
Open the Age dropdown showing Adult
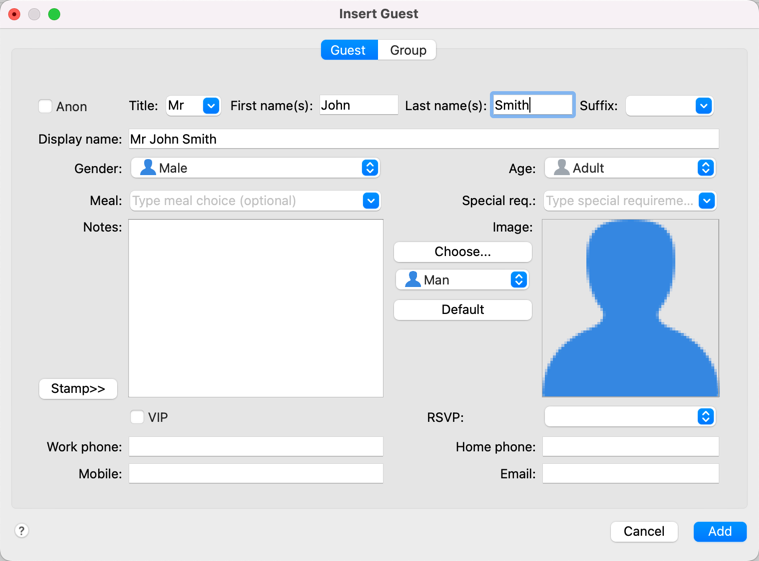[630, 168]
